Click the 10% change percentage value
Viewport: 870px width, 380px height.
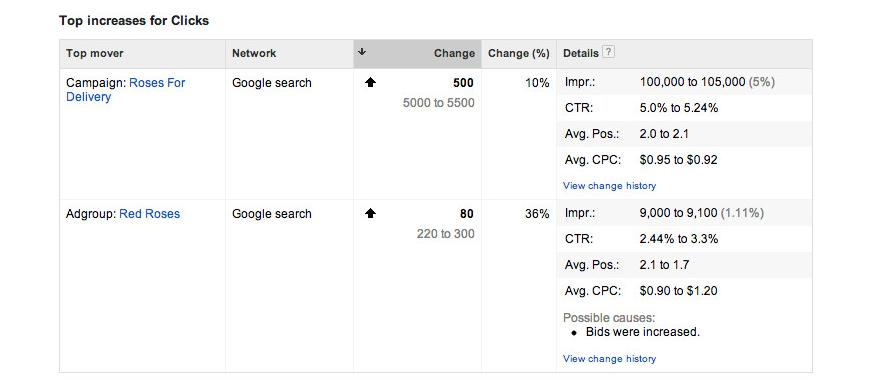point(537,83)
